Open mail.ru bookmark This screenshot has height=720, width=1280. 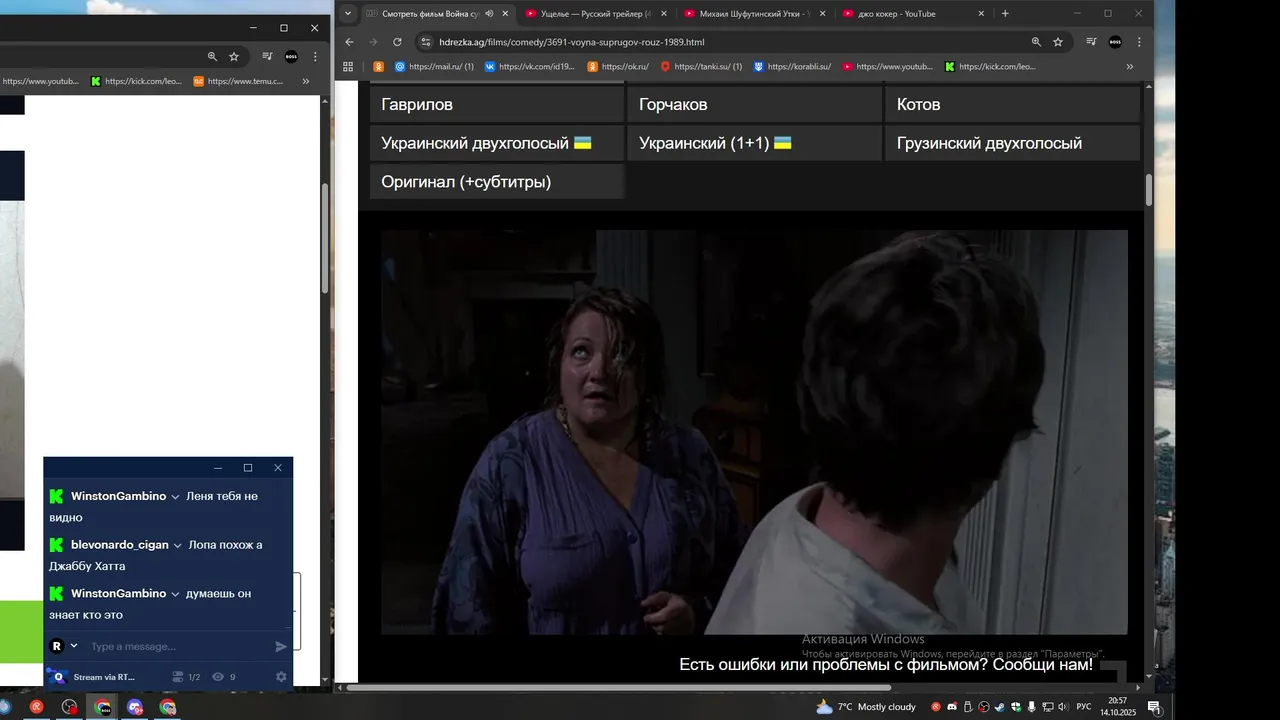pos(433,67)
